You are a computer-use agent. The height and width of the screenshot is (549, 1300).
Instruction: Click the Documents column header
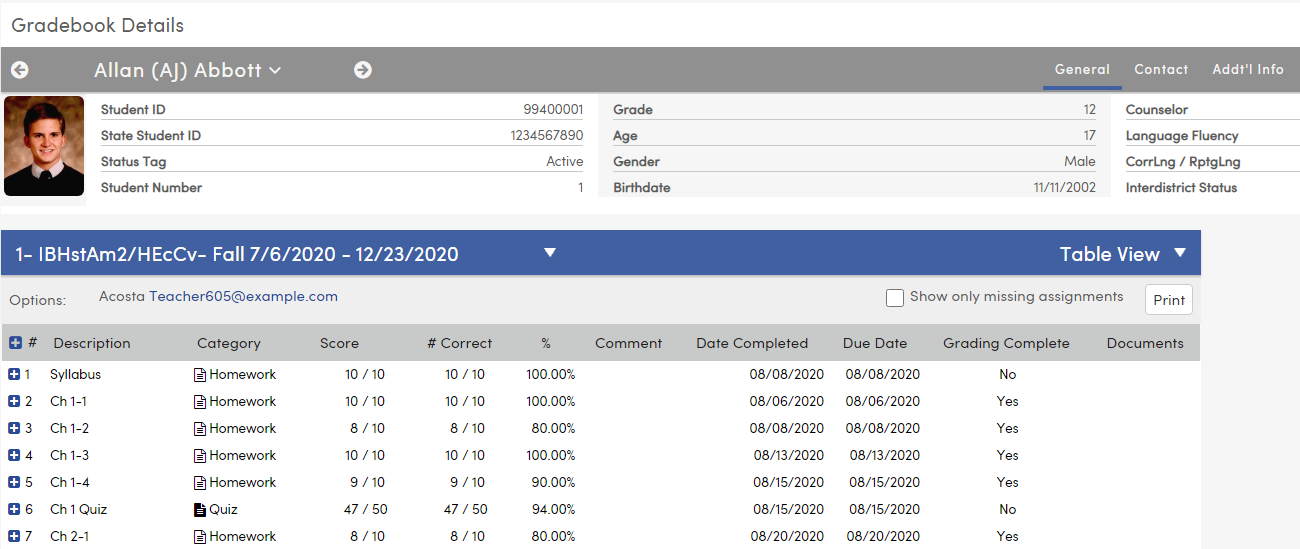tap(1145, 343)
